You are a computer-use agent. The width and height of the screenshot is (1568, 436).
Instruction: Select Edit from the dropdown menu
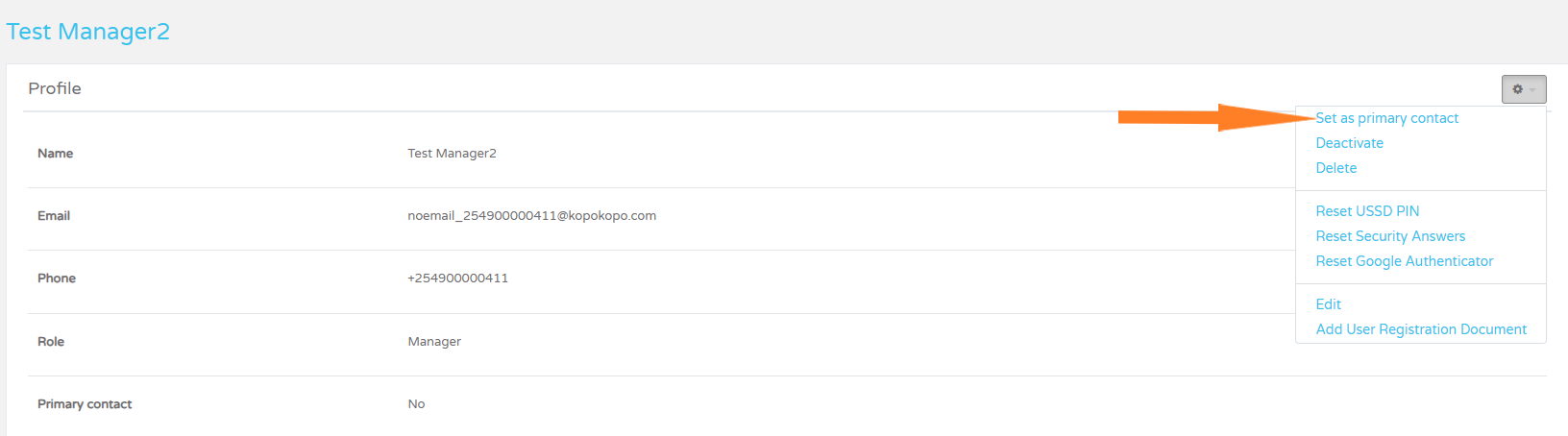coord(1328,304)
